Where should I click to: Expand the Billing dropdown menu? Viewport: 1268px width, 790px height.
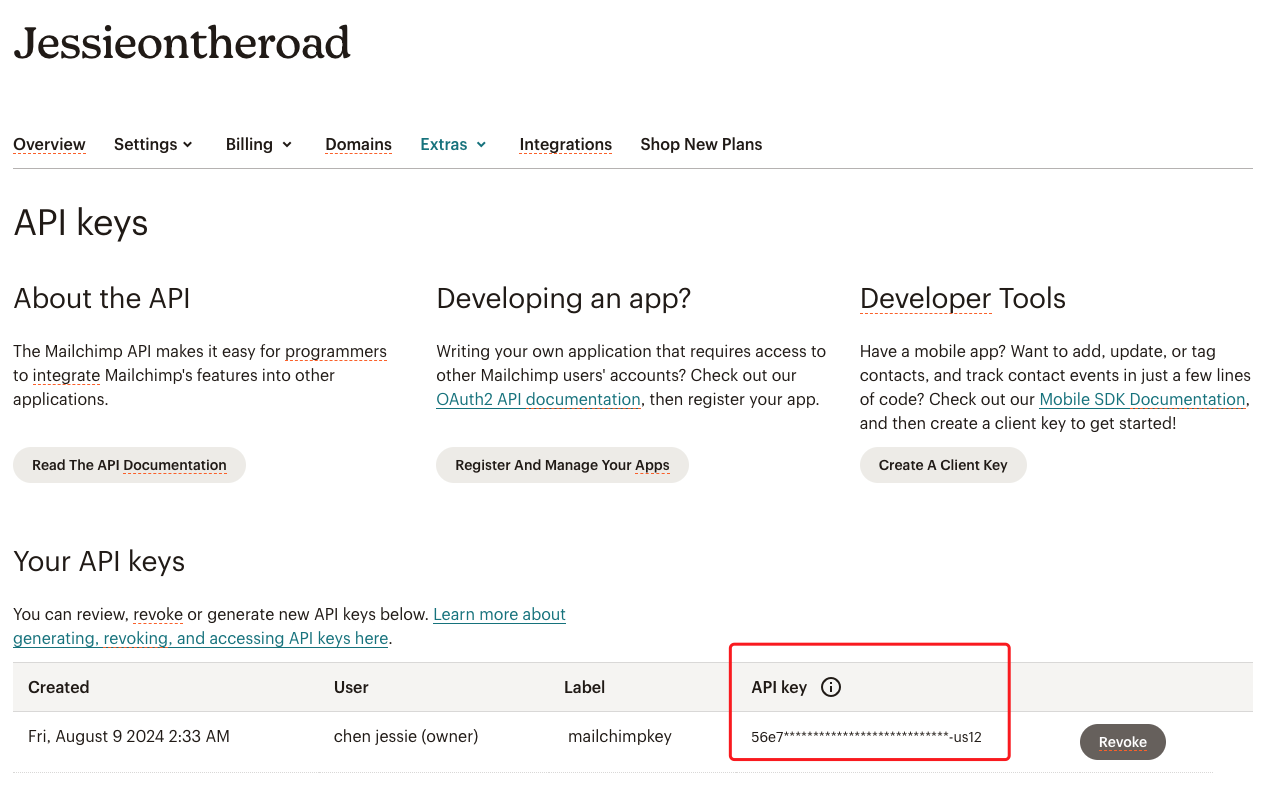(x=259, y=144)
